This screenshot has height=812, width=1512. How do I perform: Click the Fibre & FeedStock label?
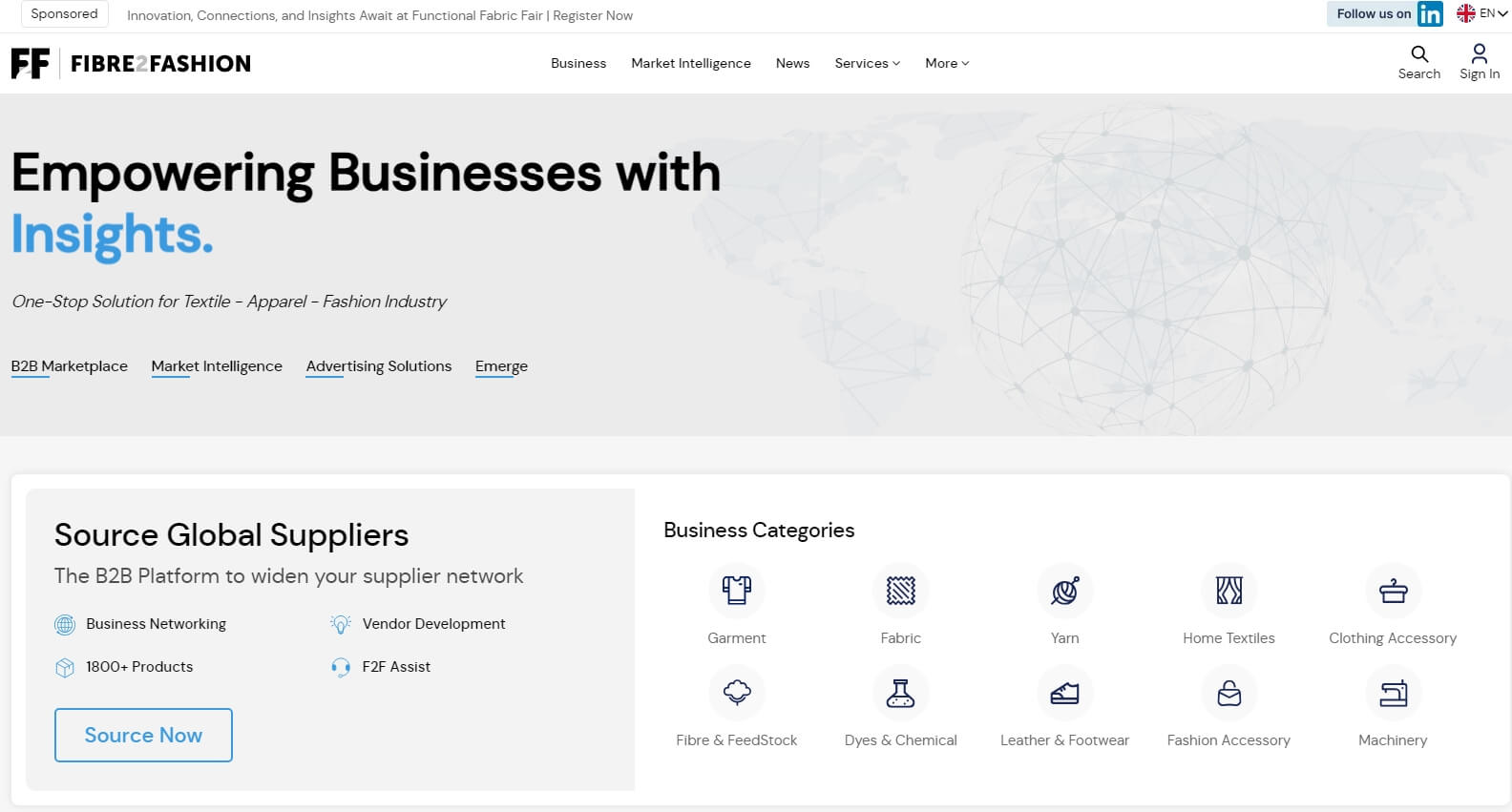tap(736, 740)
